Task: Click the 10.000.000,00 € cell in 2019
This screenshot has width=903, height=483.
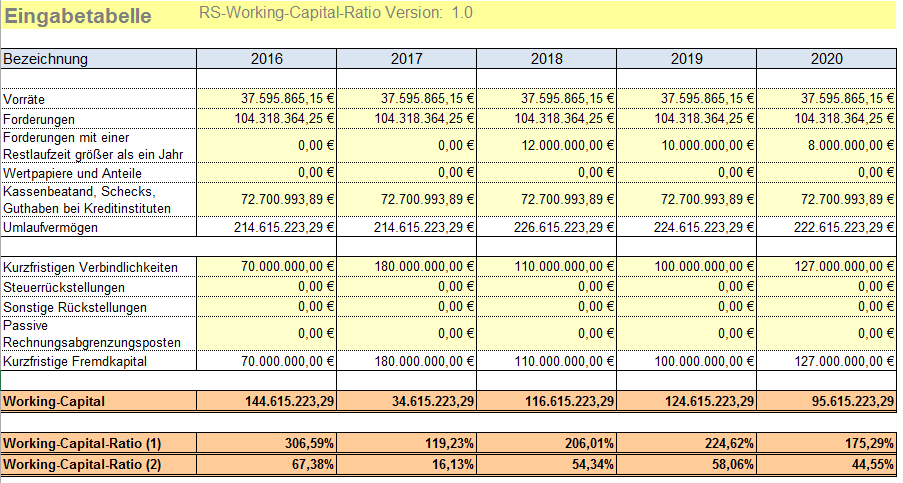Action: click(686, 145)
